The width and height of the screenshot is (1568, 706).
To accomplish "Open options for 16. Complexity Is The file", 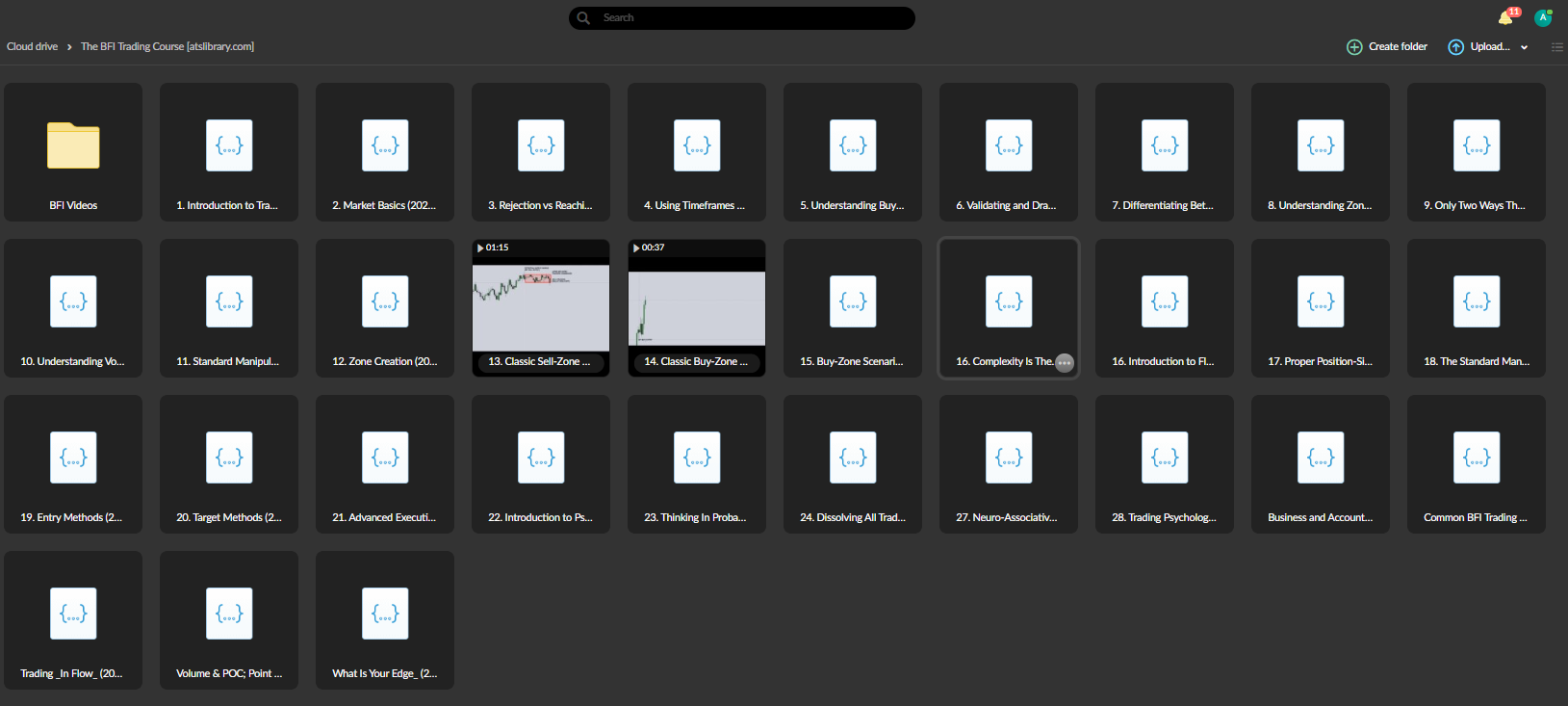I will click(x=1065, y=362).
